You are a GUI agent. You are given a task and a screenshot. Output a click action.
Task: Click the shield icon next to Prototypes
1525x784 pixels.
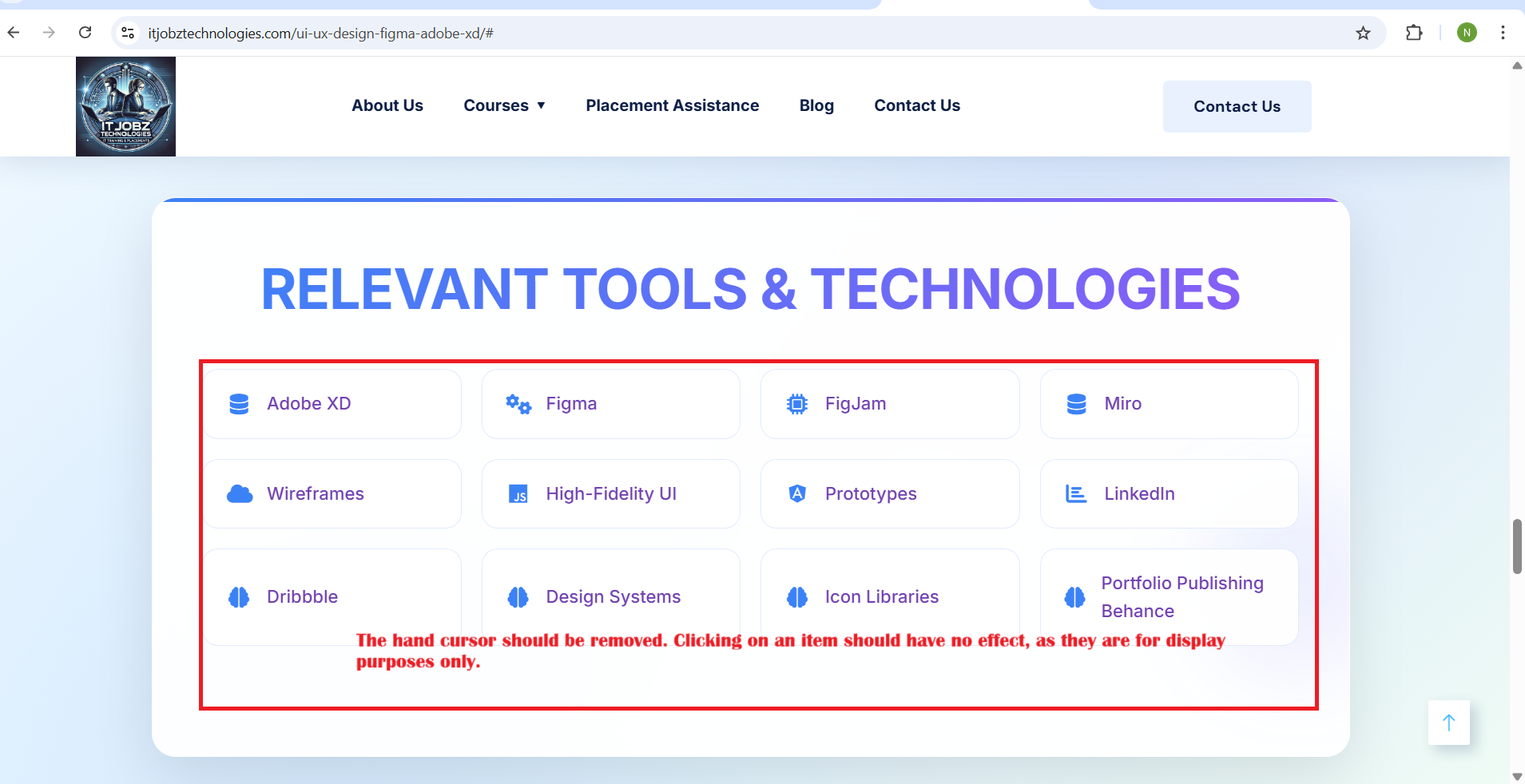(x=797, y=493)
